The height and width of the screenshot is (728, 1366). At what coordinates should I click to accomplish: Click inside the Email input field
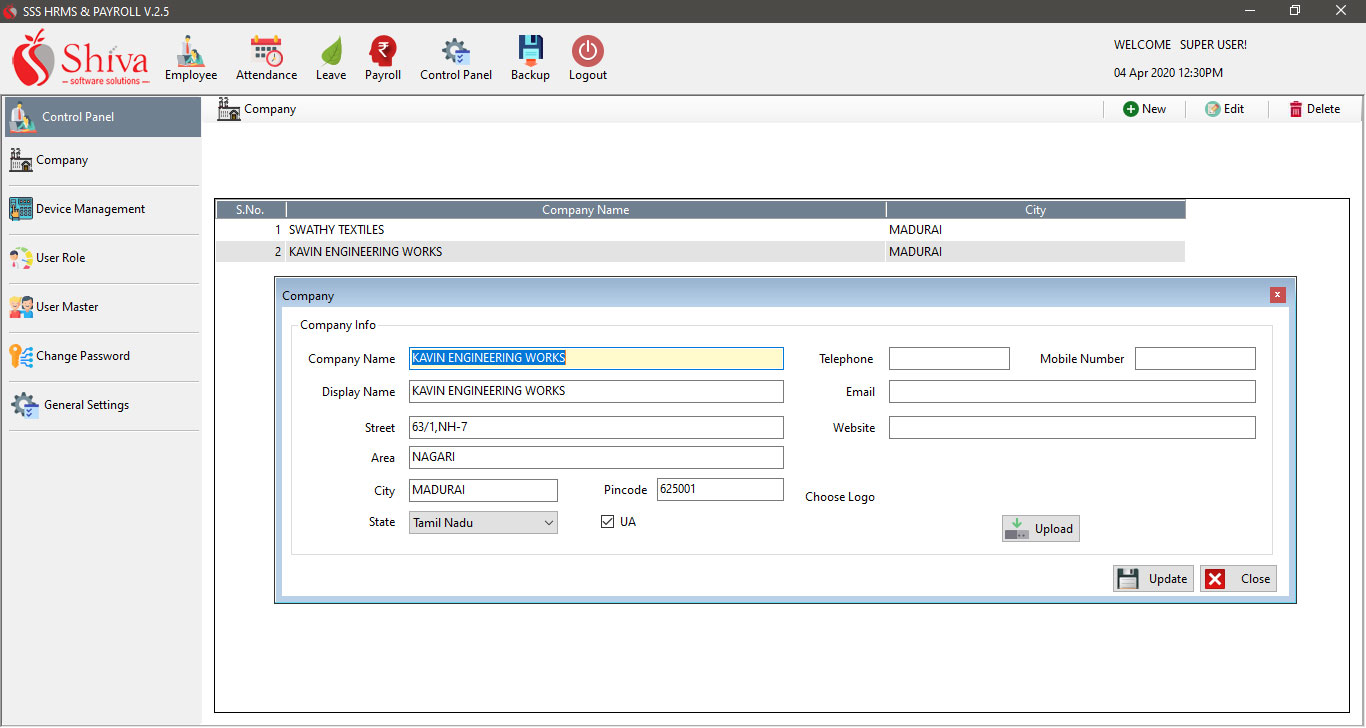[1071, 392]
